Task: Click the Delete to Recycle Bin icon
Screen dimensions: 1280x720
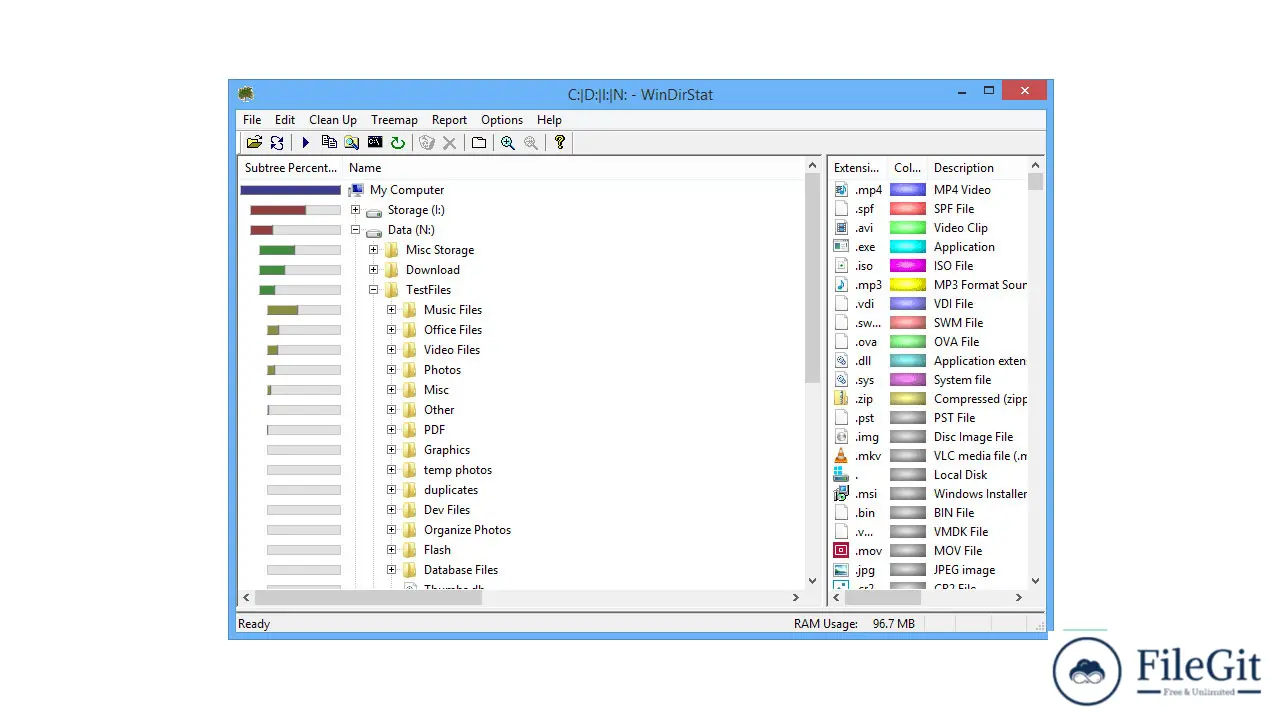Action: coord(427,143)
